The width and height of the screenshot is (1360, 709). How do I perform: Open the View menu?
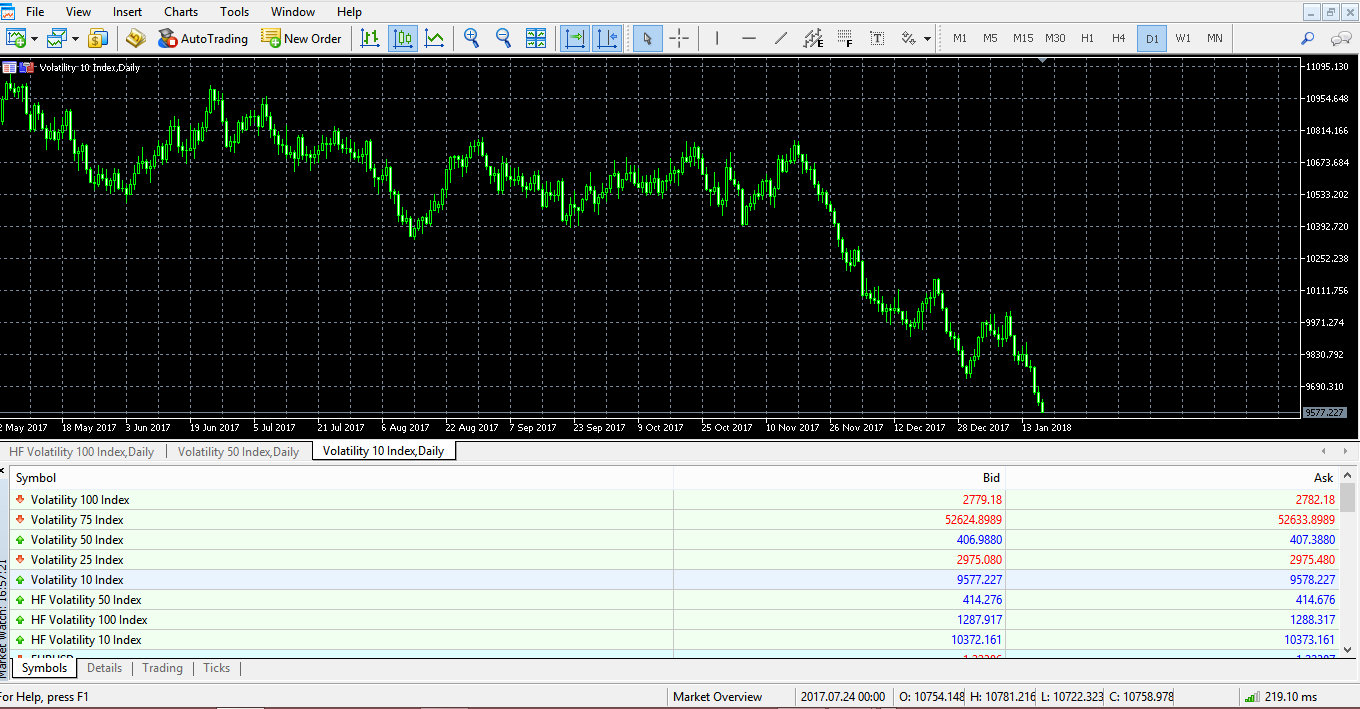(x=78, y=12)
